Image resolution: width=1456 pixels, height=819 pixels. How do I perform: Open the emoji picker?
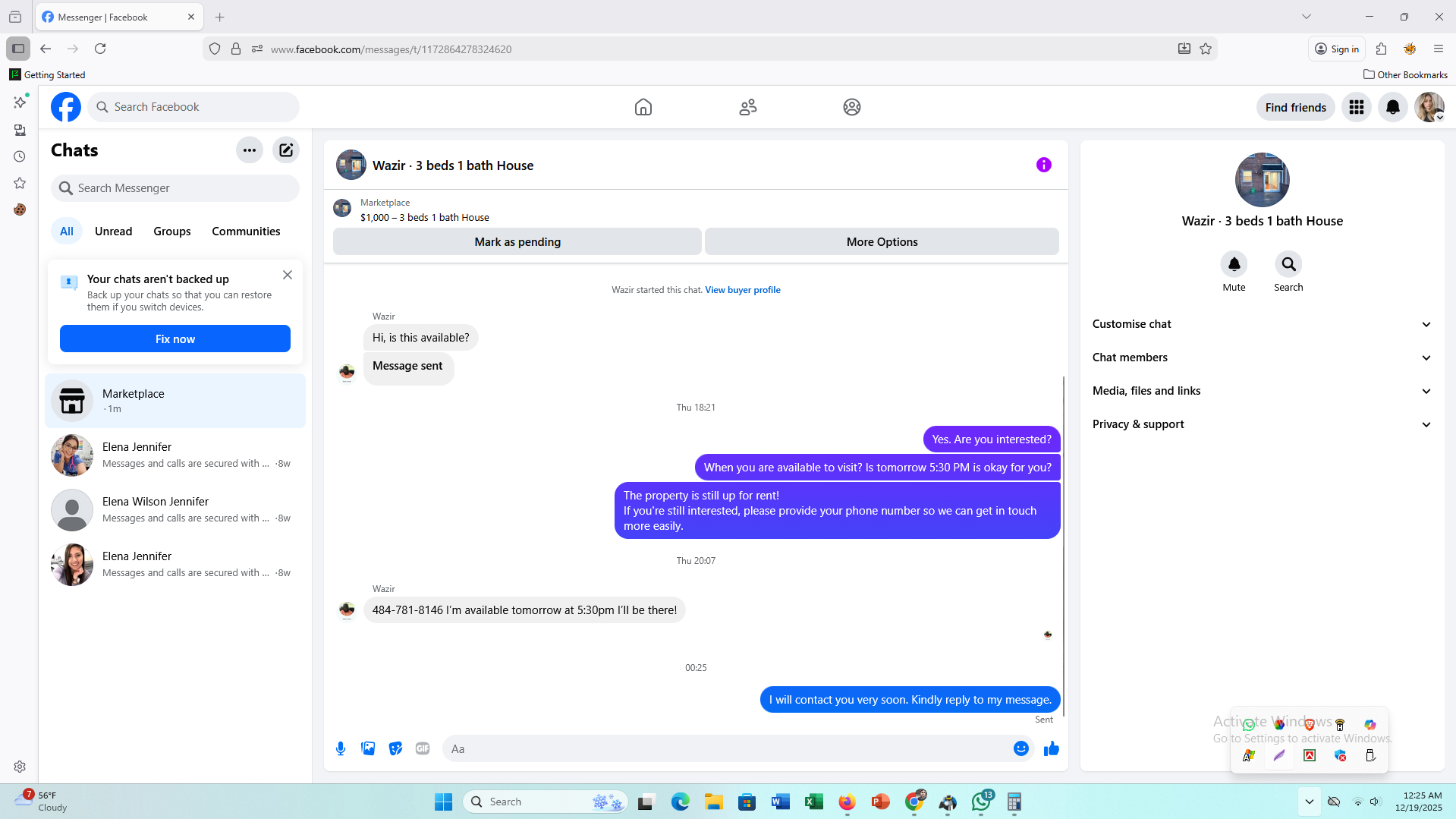[1021, 749]
